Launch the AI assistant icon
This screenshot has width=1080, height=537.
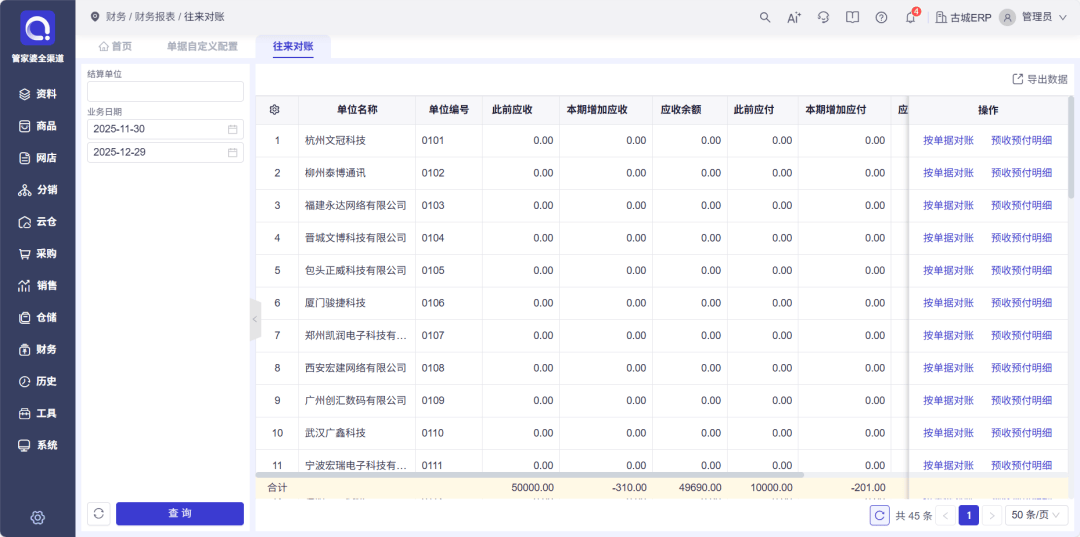coord(794,17)
